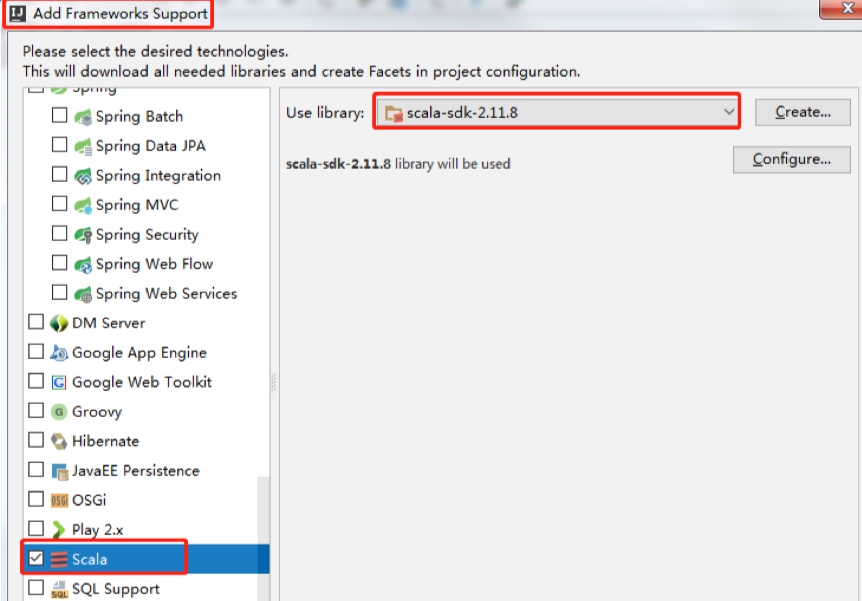Toggle the Spring Security checkbox

pos(59,233)
